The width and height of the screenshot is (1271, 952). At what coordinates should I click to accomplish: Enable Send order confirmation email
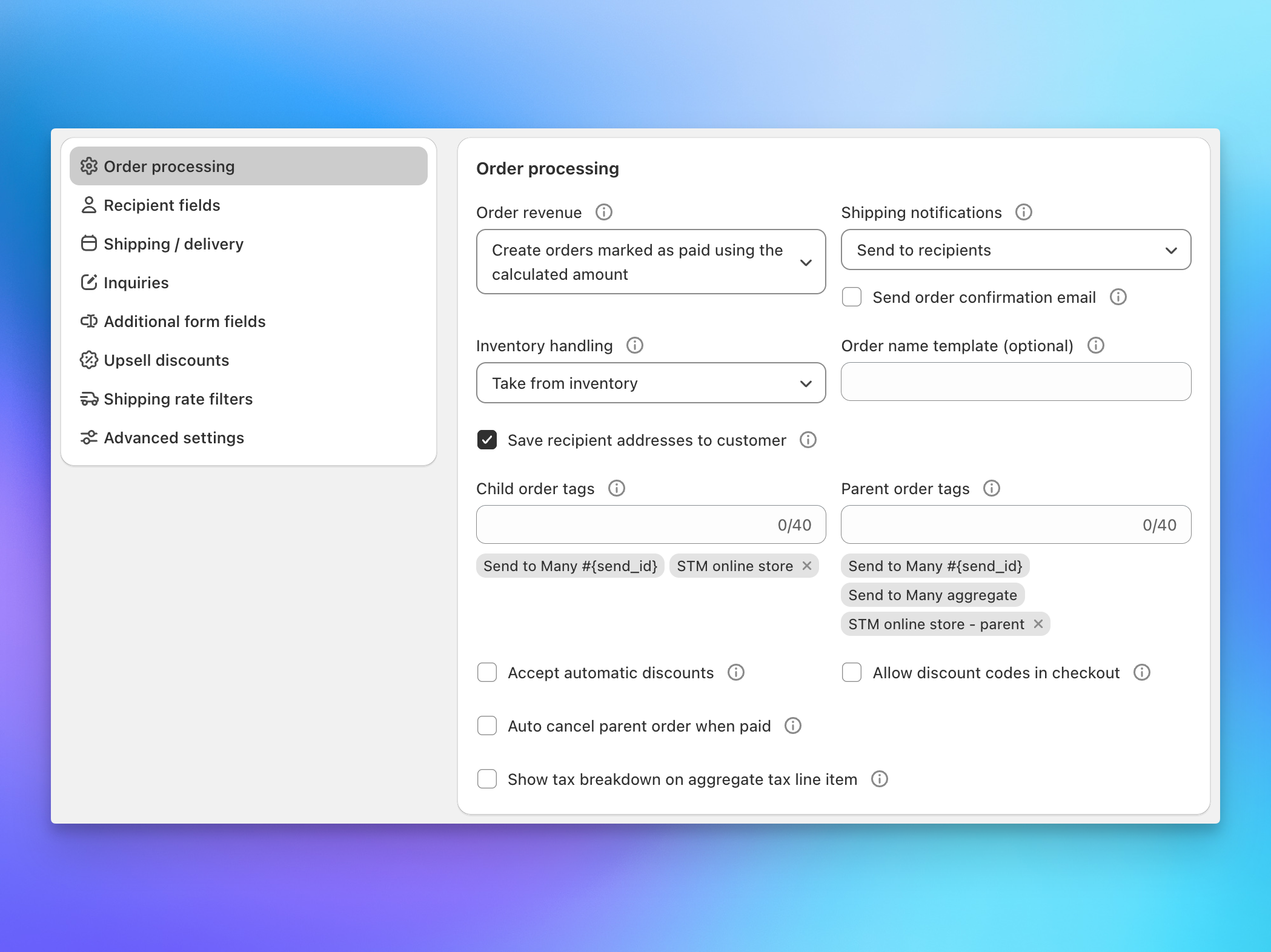(x=852, y=297)
